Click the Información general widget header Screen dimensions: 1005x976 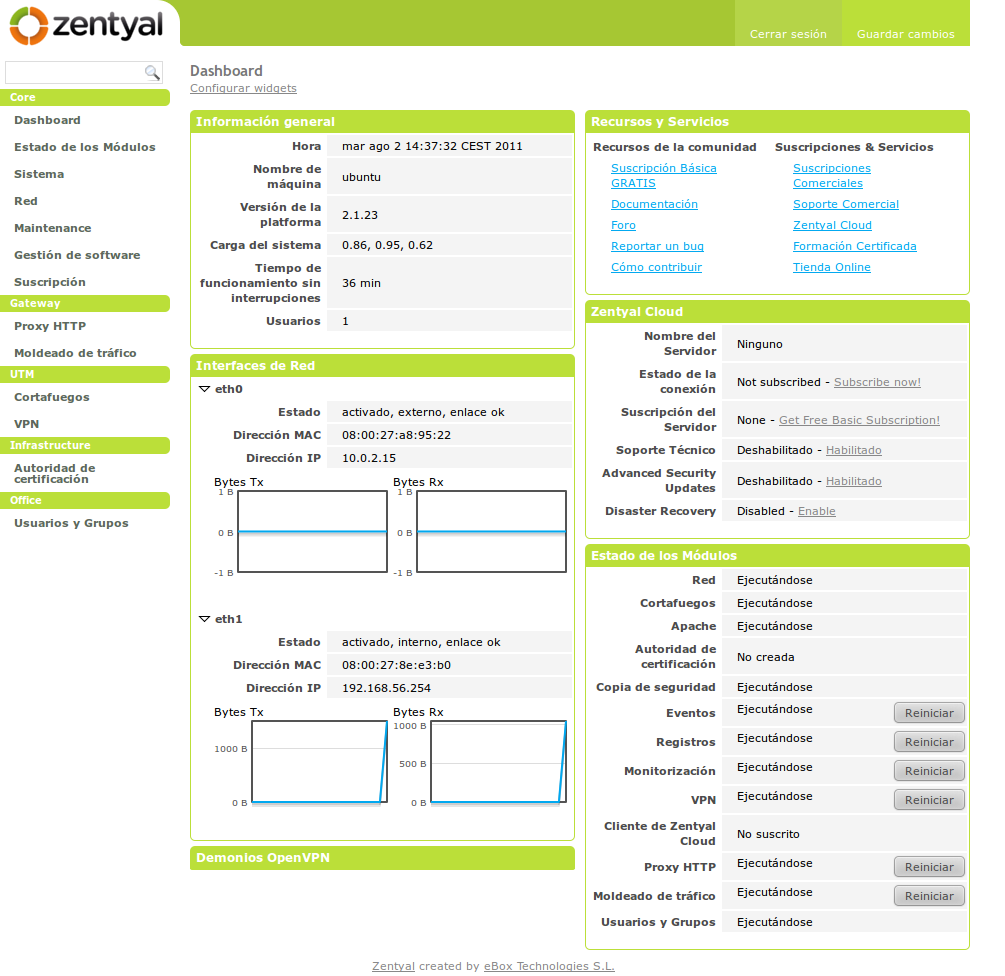coord(382,122)
